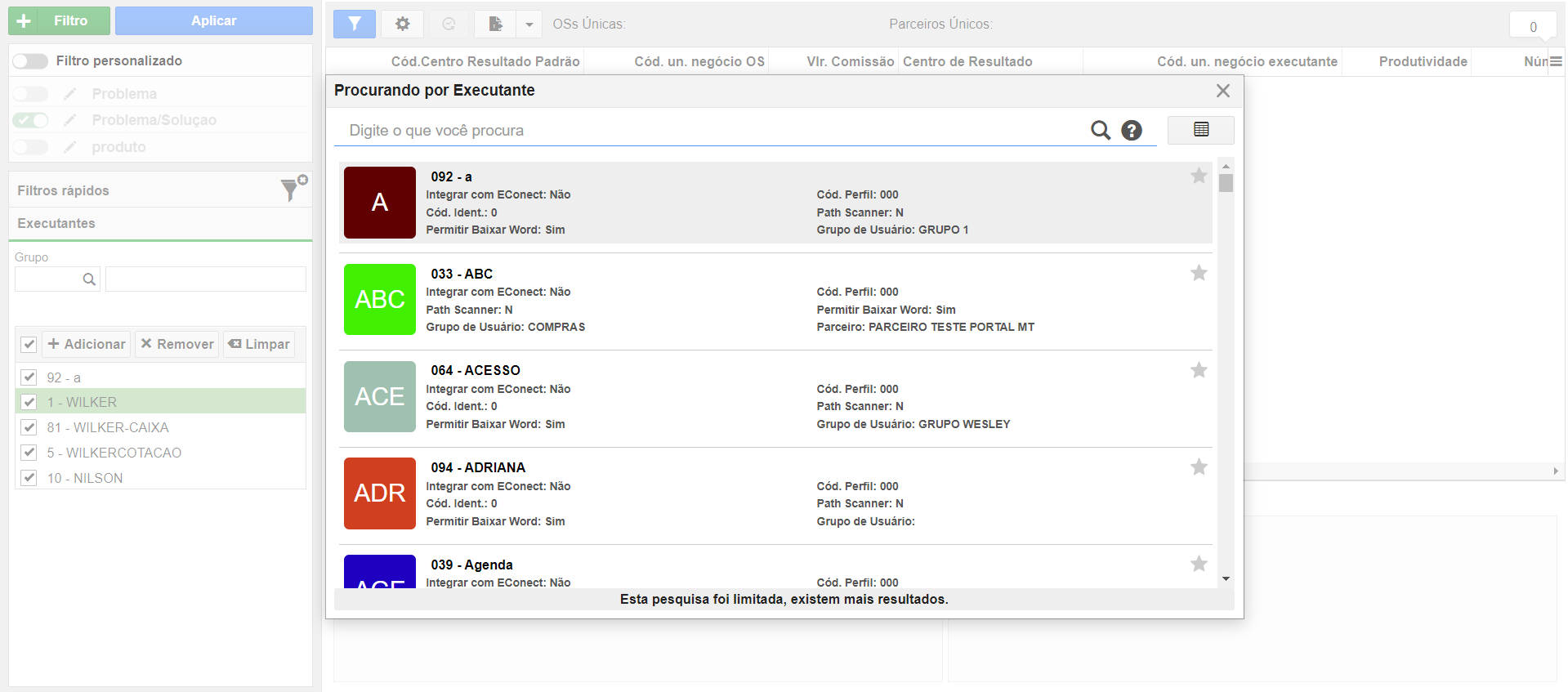Click the 10 - NILSON list label
1568x692 pixels.
tap(85, 478)
